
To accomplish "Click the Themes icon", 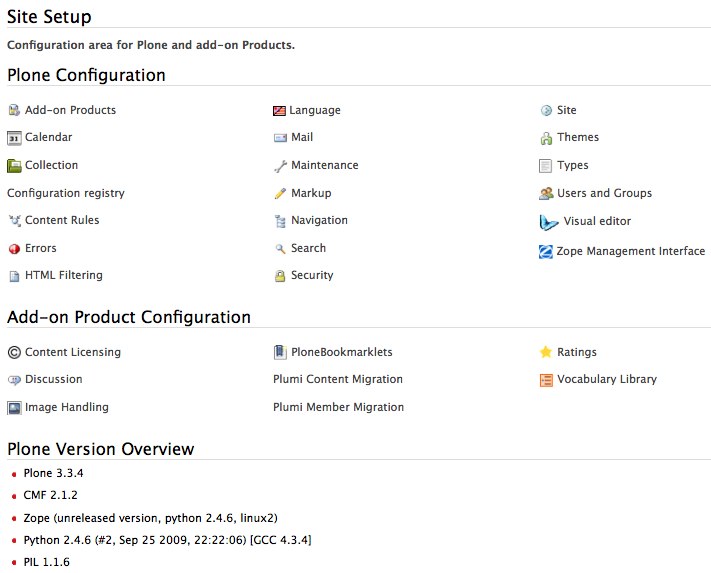I will (546, 138).
